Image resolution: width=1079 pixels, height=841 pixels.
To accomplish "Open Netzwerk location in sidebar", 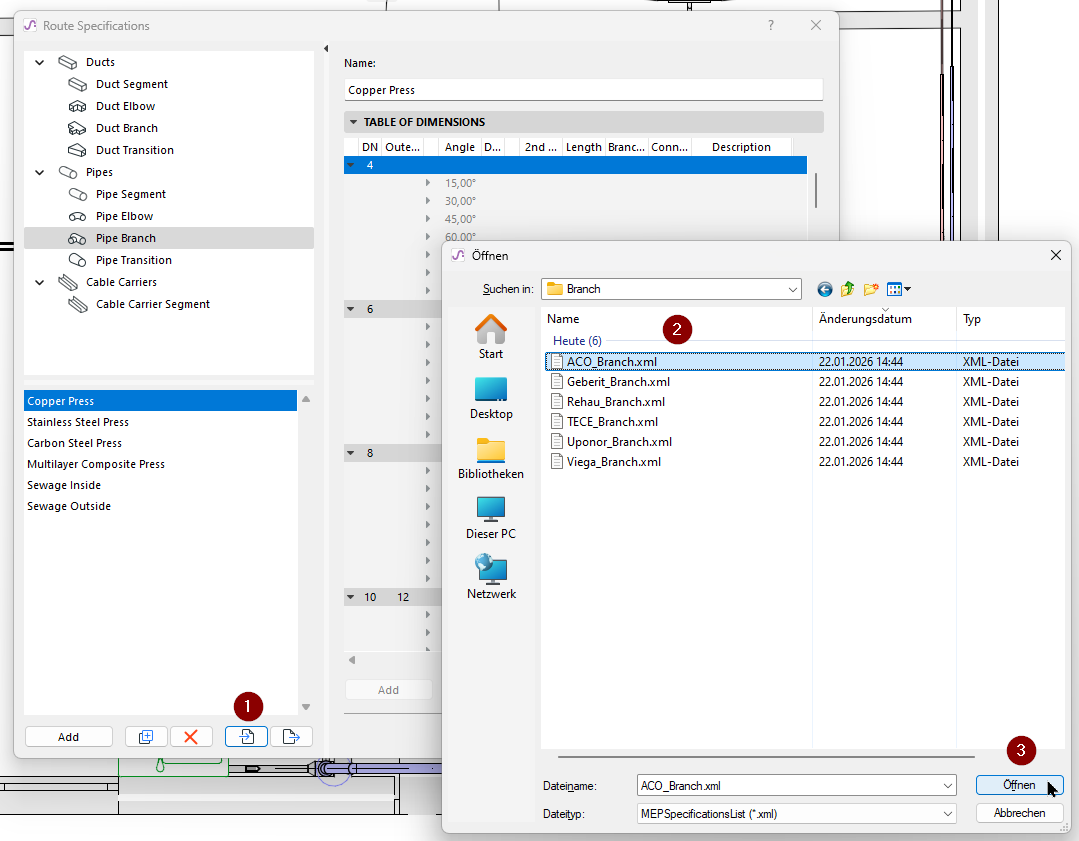I will 491,578.
